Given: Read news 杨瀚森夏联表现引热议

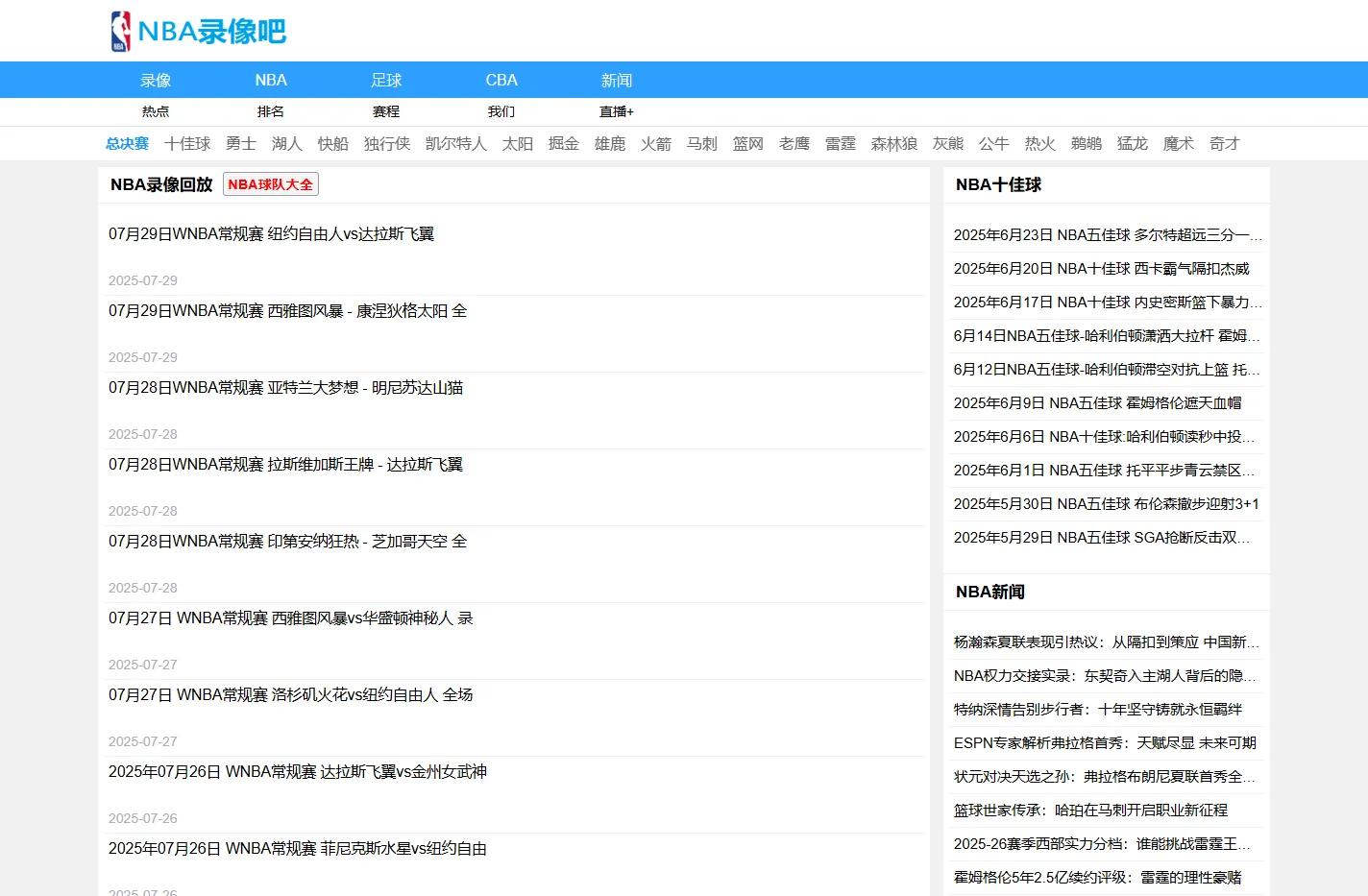Looking at the screenshot, I should [1107, 642].
